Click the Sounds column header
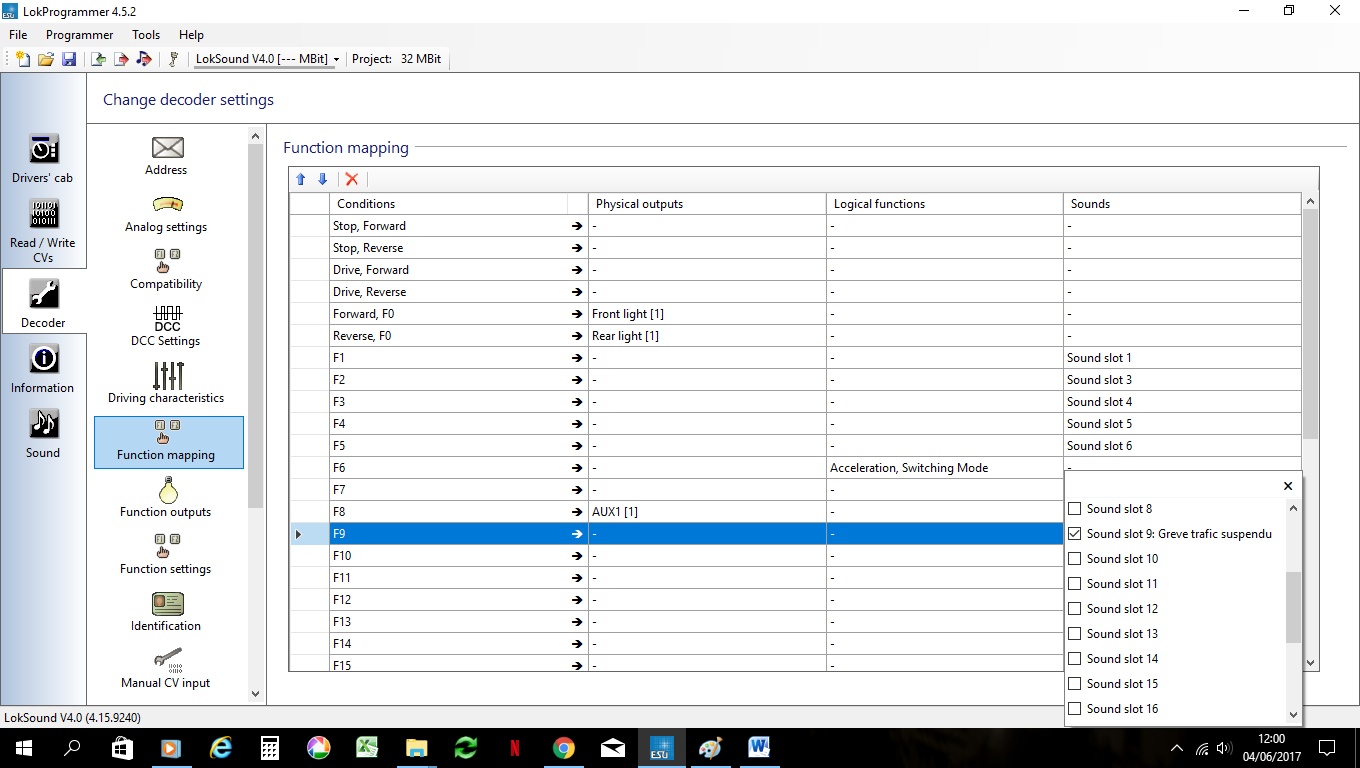1360x768 pixels. click(x=1183, y=204)
